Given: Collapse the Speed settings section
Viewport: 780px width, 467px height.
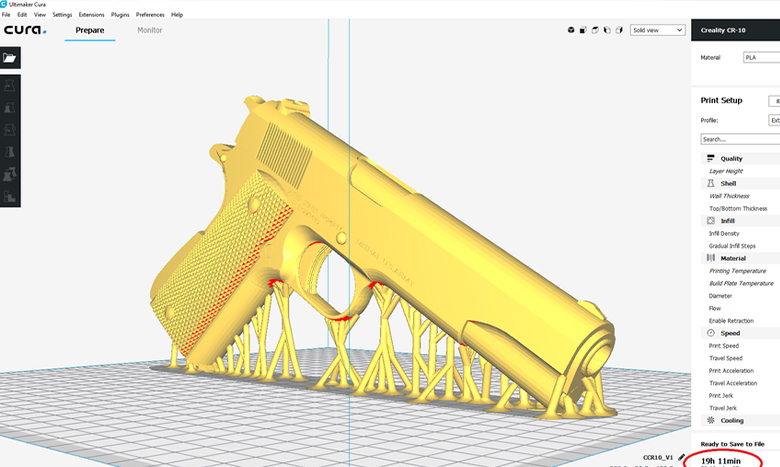Looking at the screenshot, I should pyautogui.click(x=741, y=333).
